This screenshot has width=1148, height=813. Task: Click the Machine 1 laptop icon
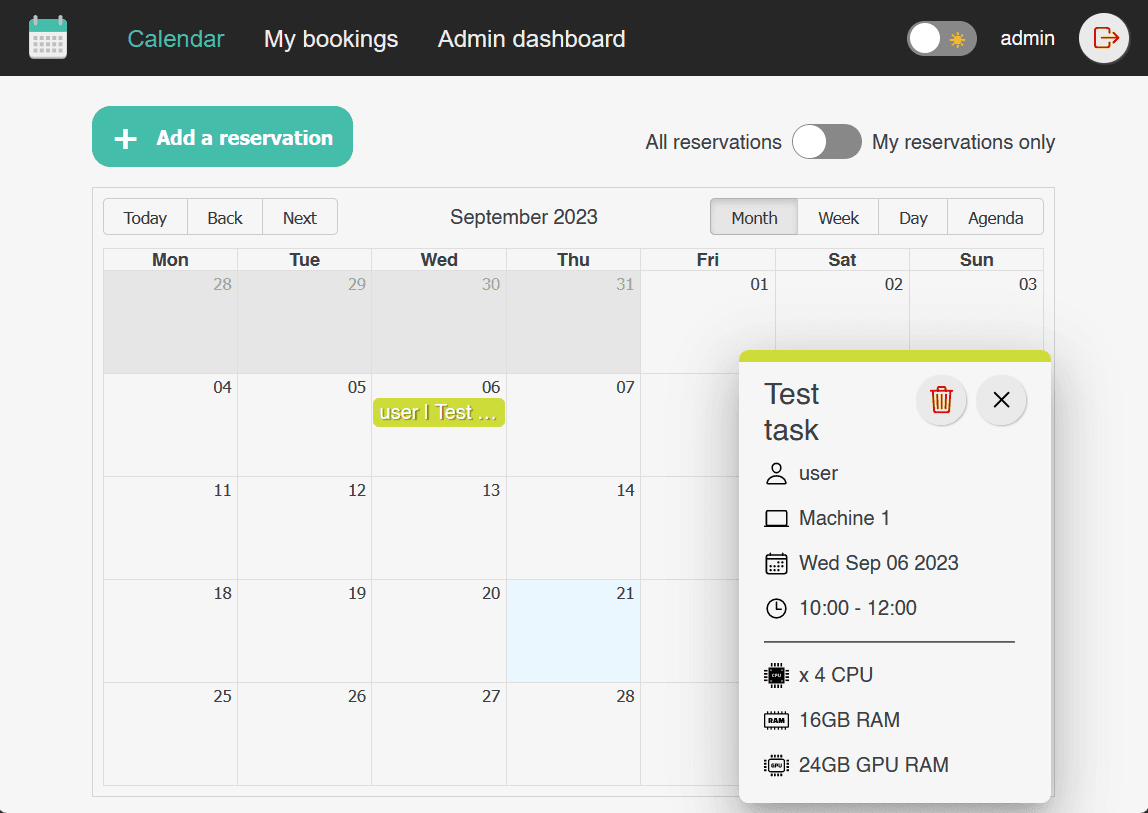[x=776, y=518]
